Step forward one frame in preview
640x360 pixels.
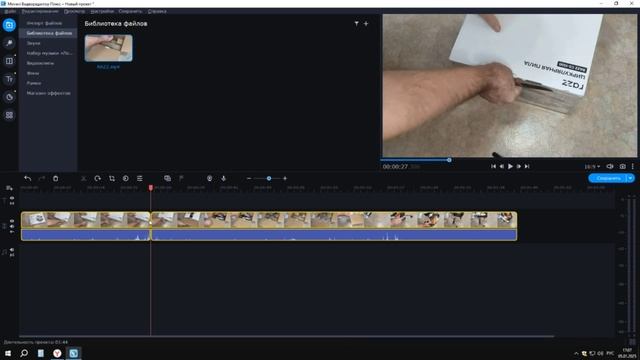519,167
